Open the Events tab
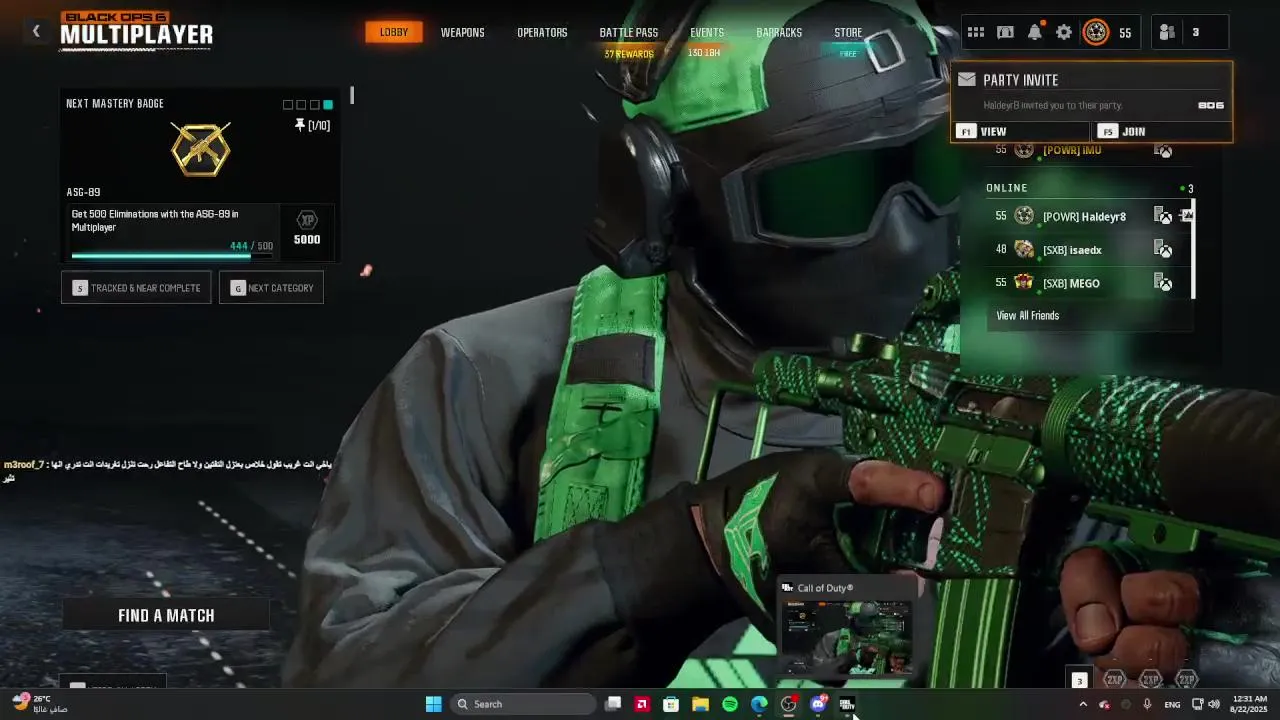This screenshot has height=720, width=1280. click(x=707, y=32)
